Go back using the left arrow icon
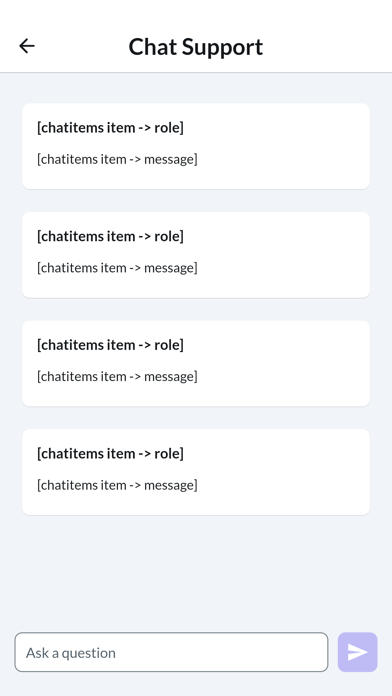The width and height of the screenshot is (392, 696). (x=27, y=46)
